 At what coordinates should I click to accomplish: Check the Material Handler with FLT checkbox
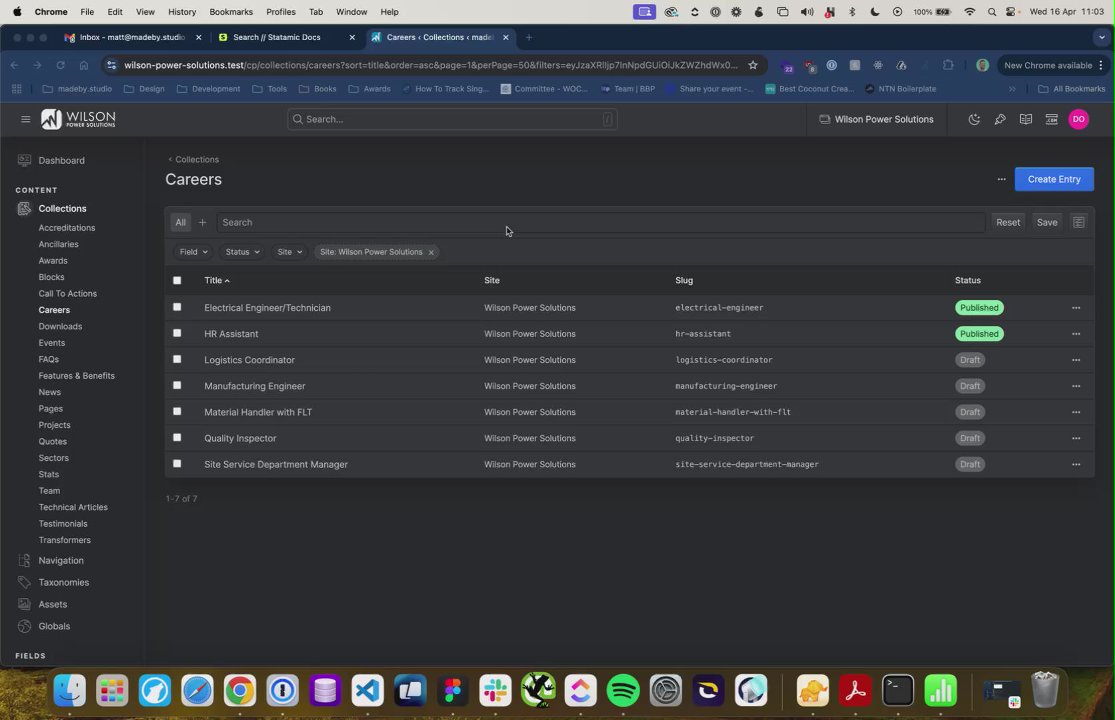pos(177,412)
